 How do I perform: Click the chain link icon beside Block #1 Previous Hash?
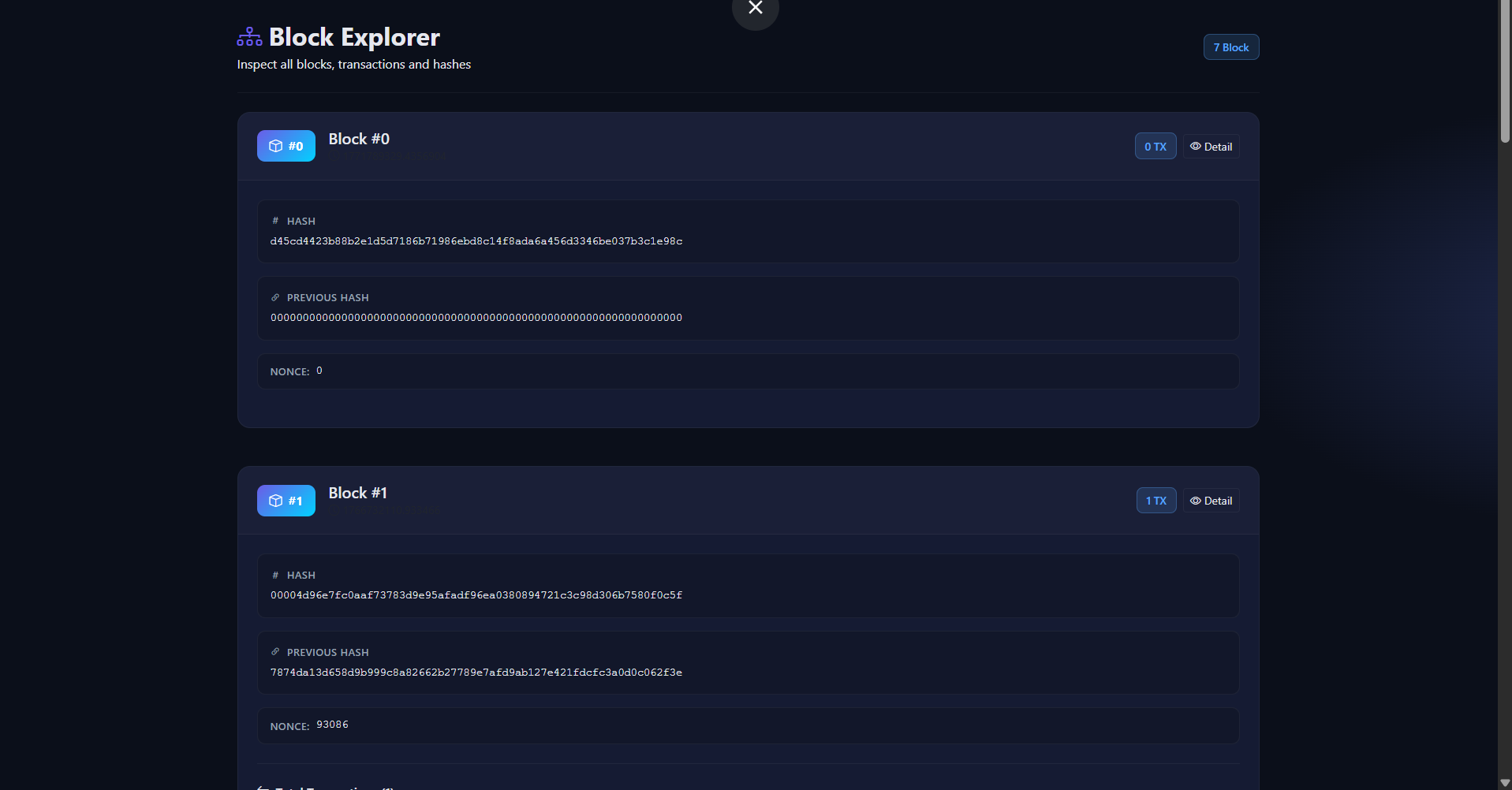[x=274, y=651]
